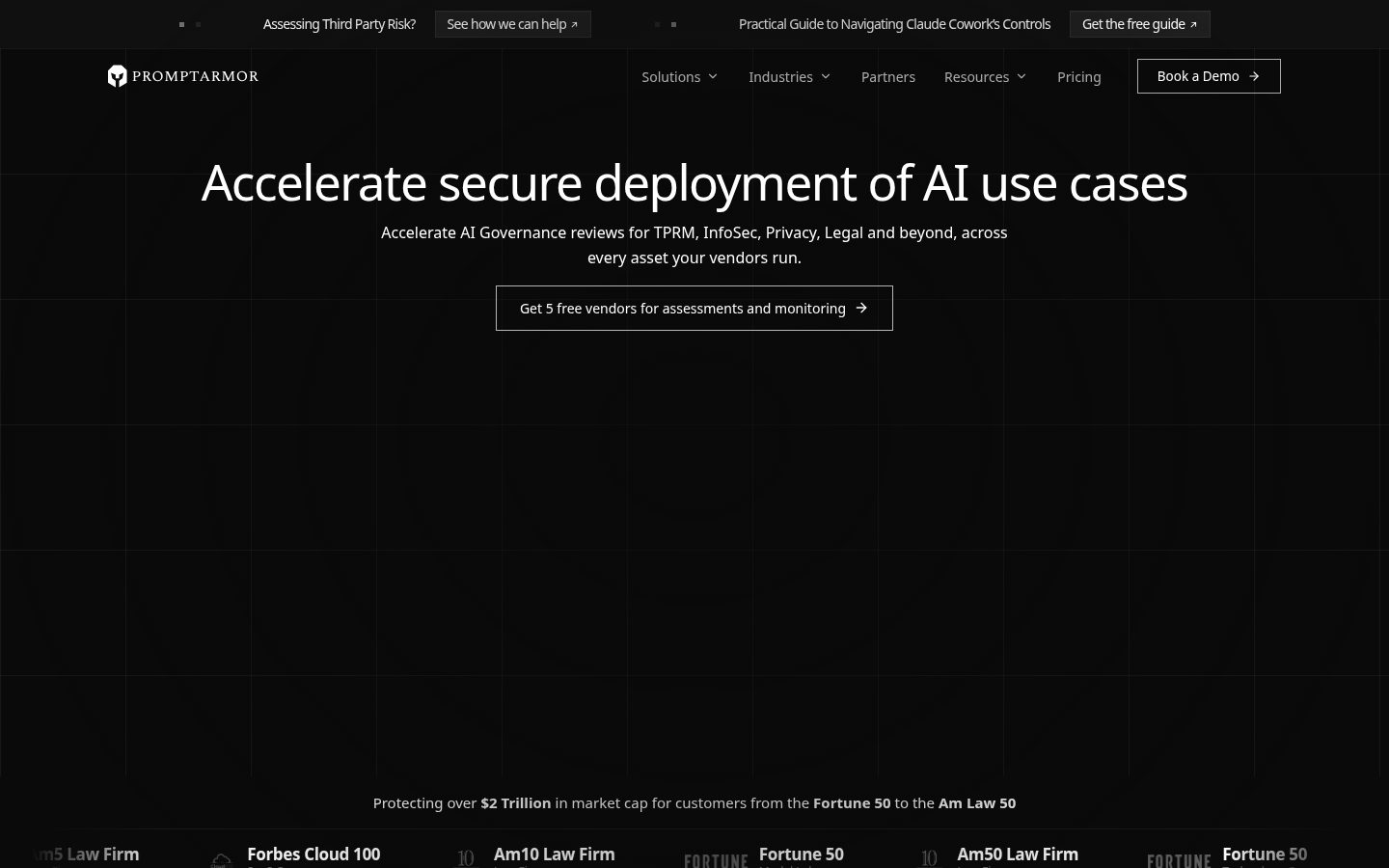Viewport: 1389px width, 868px height.
Task: Click the 'Accelerate AI Governance reviews' subheading text
Action: pos(694,245)
